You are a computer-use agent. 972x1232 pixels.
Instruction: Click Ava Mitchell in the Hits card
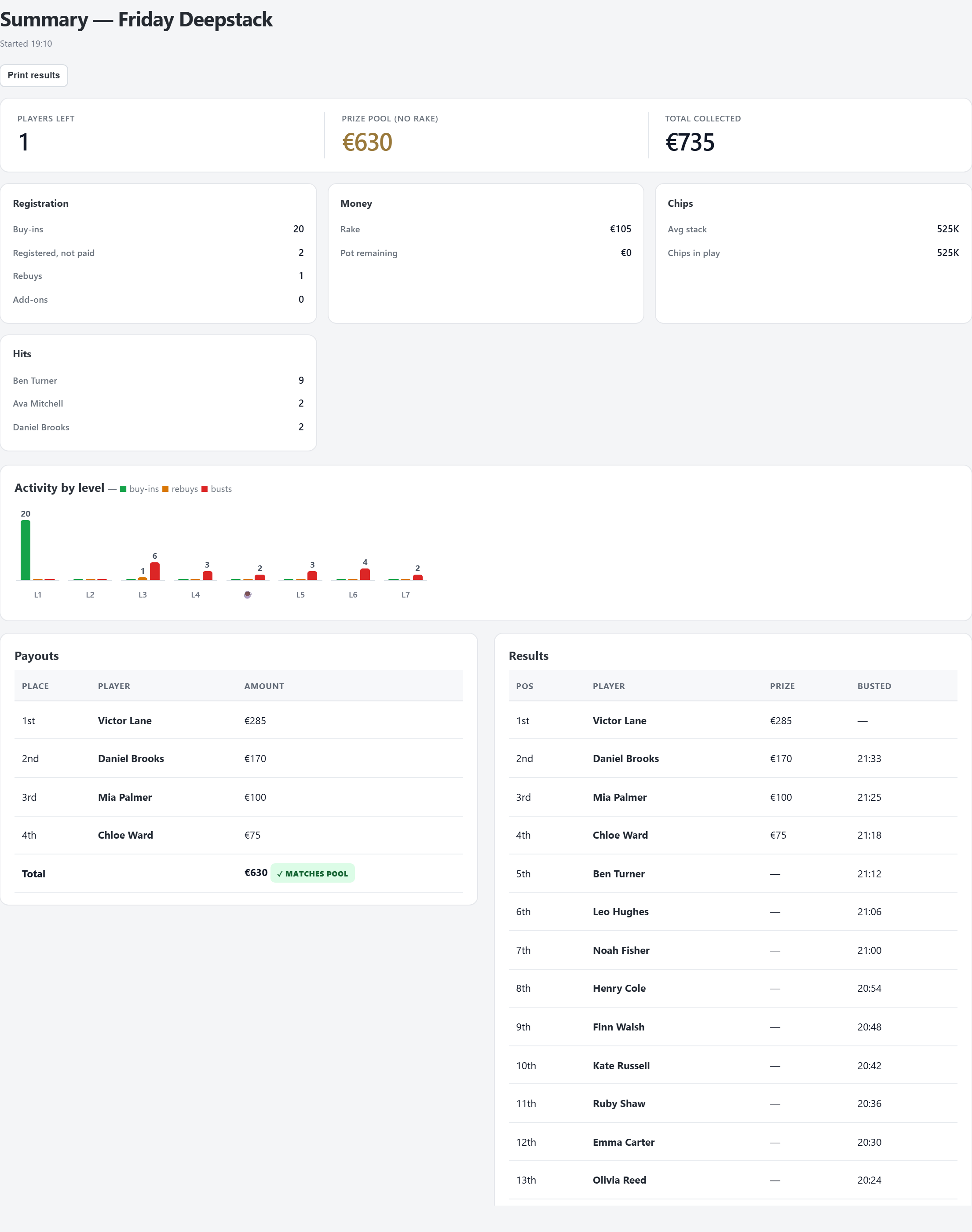coord(37,403)
